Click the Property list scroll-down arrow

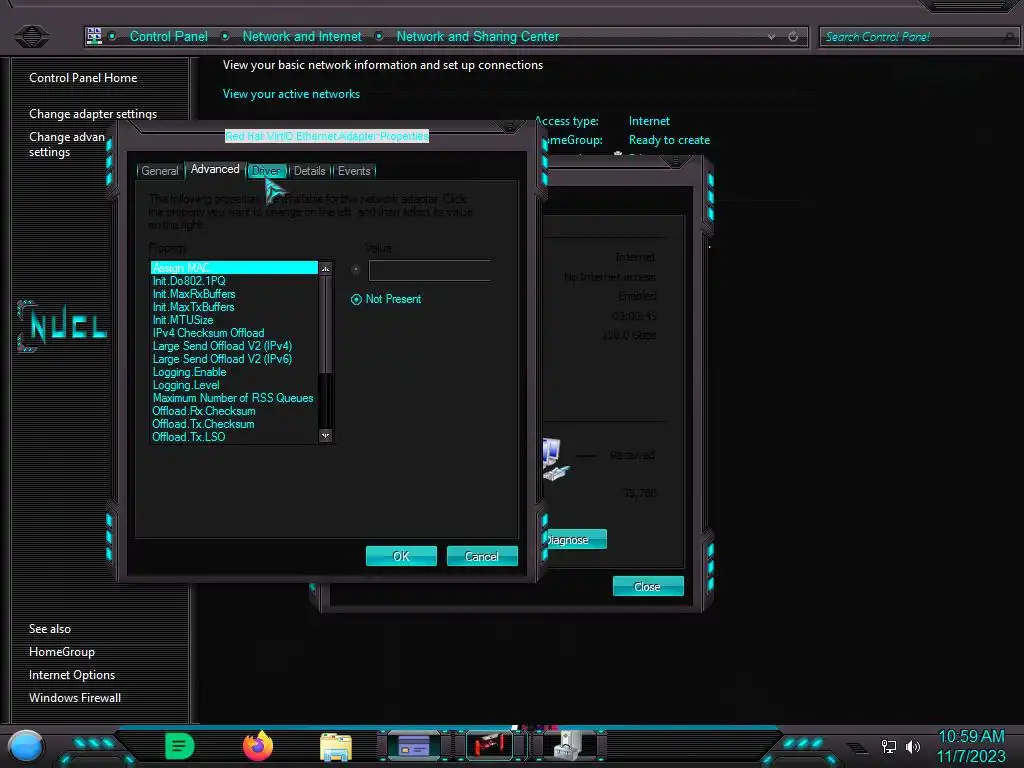pyautogui.click(x=325, y=436)
